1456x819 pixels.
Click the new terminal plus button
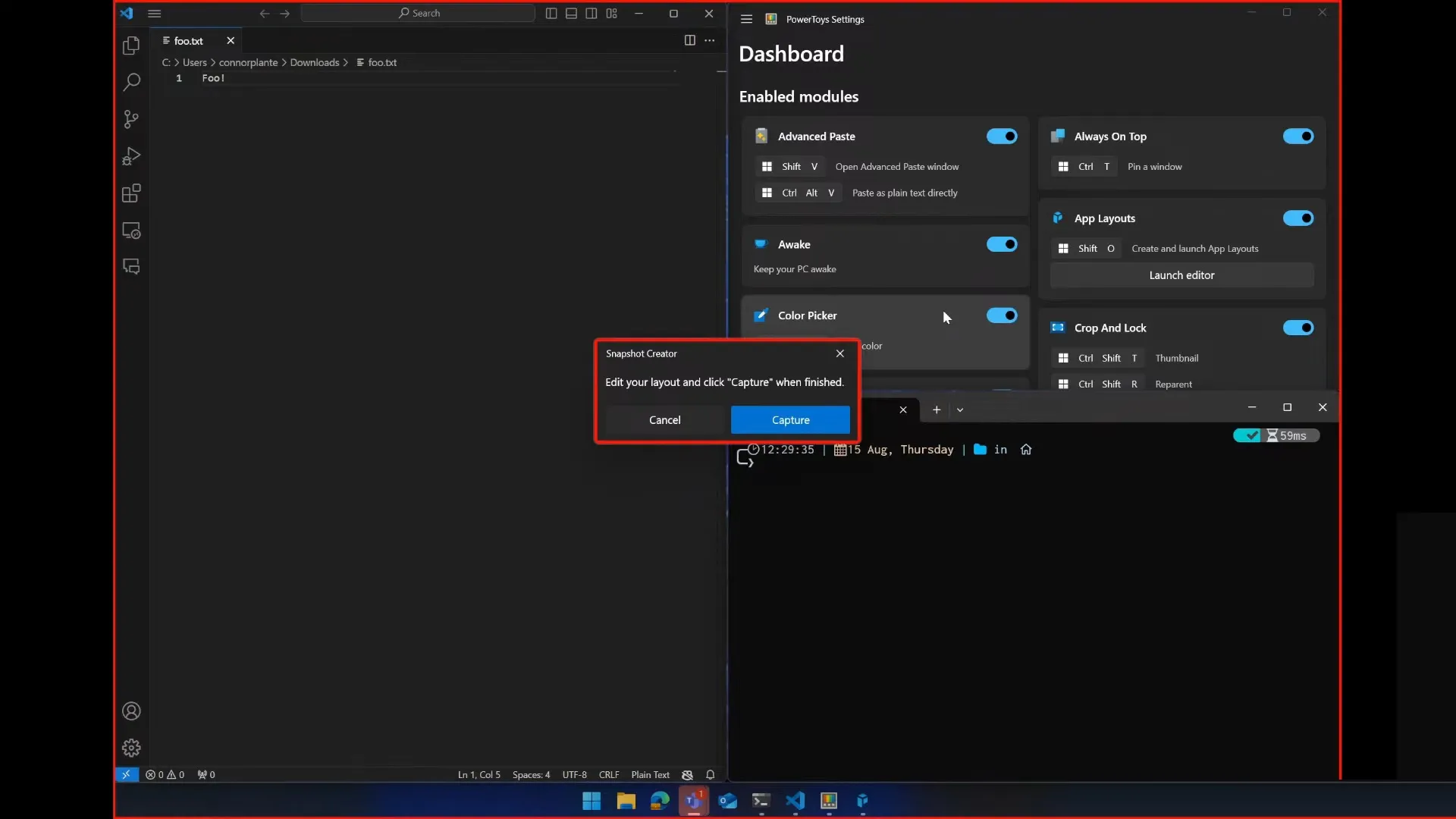tap(936, 408)
